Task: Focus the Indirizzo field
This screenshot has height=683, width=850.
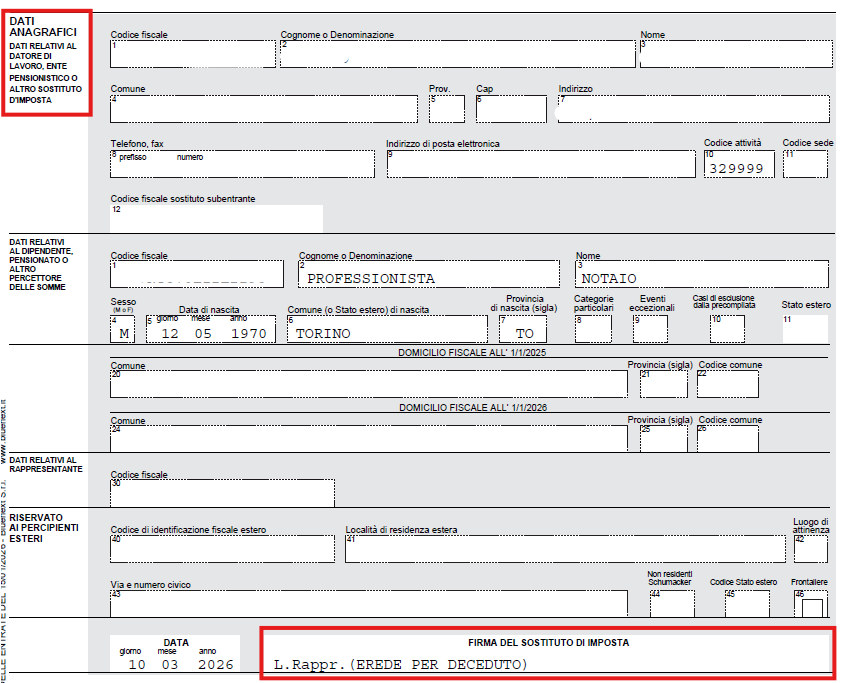Action: (x=694, y=109)
